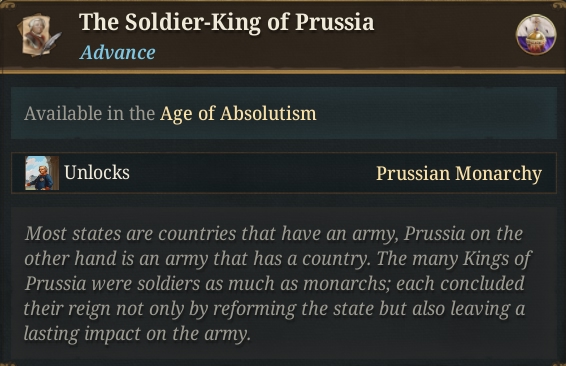
Task: Click the italic flavor text paragraph
Action: pyautogui.click(x=277, y=283)
